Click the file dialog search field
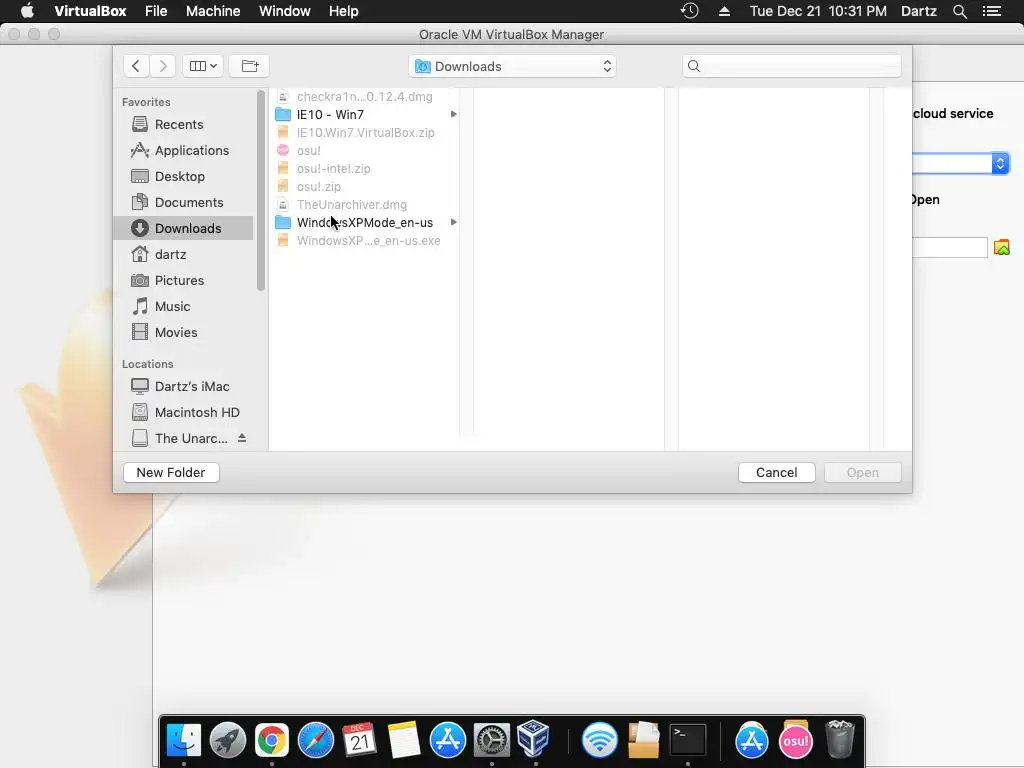Image resolution: width=1024 pixels, height=768 pixels. tap(792, 66)
